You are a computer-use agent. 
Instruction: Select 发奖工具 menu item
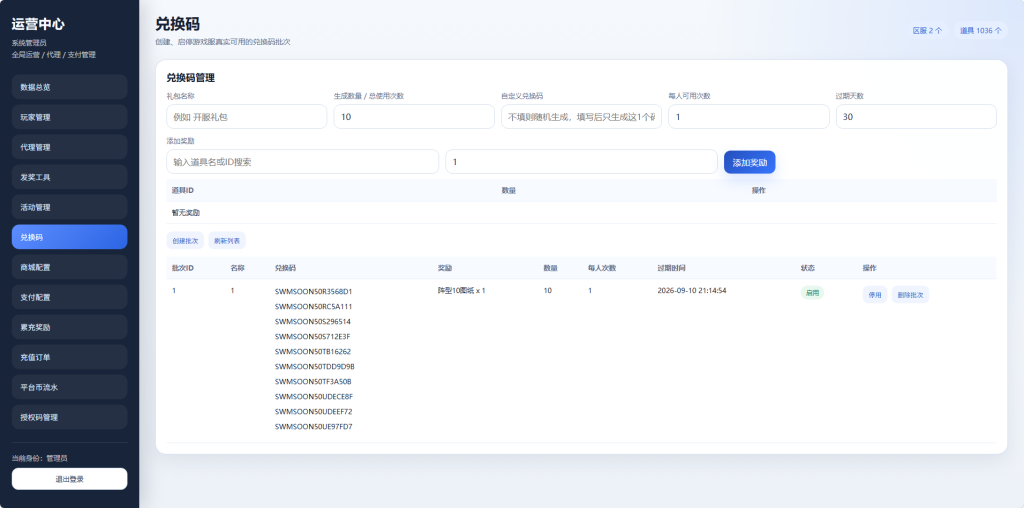pyautogui.click(x=69, y=177)
